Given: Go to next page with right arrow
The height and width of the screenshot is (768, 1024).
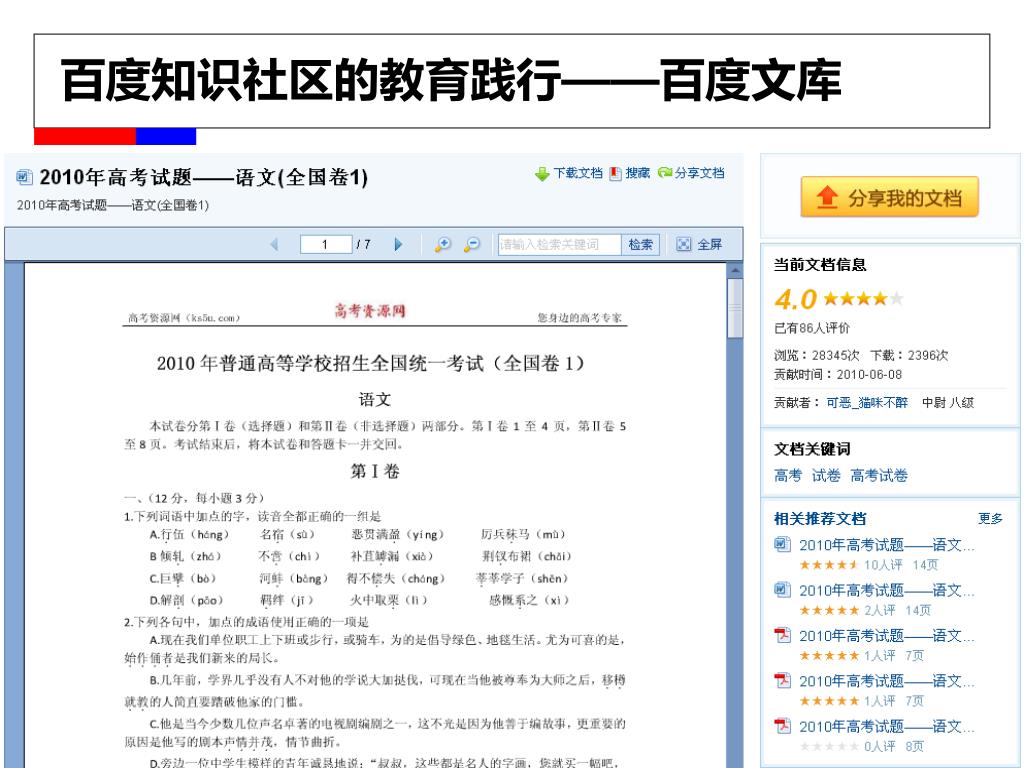Looking at the screenshot, I should point(398,244).
